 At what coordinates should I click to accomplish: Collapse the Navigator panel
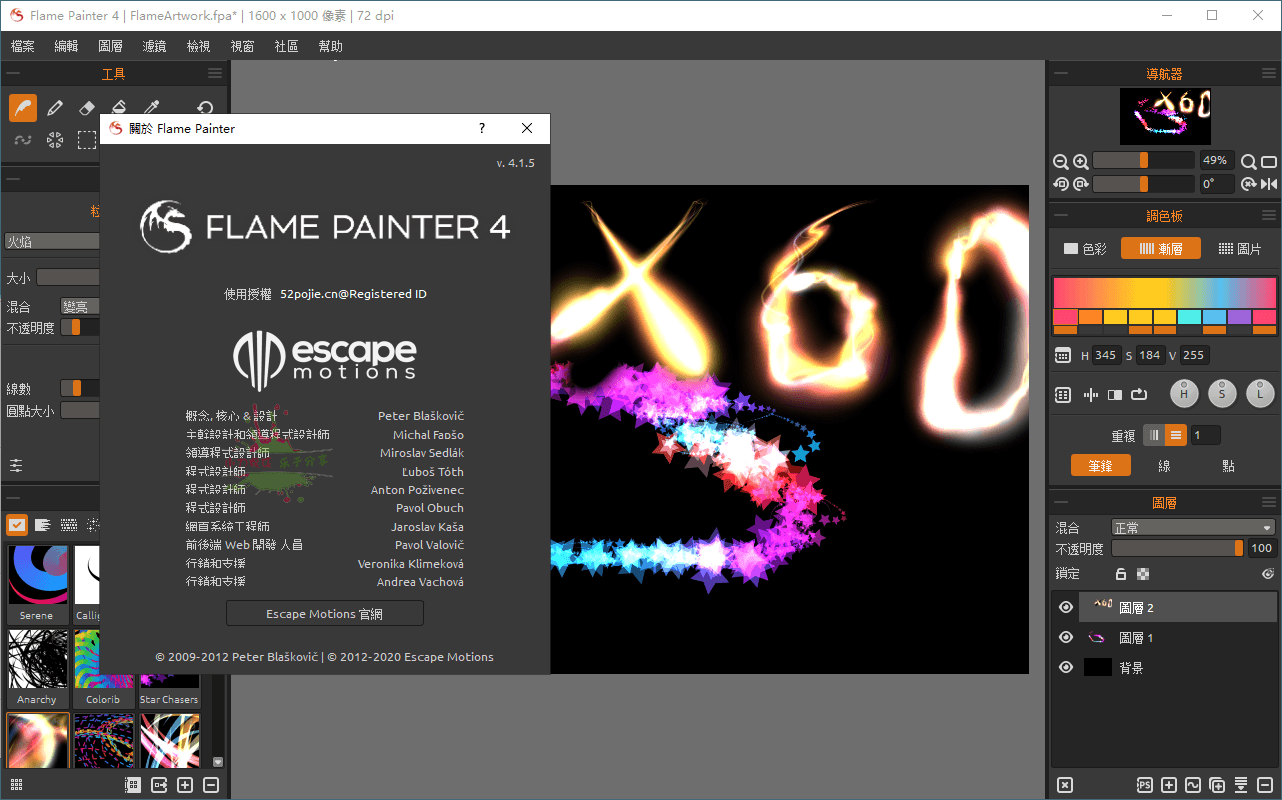pyautogui.click(x=1060, y=73)
